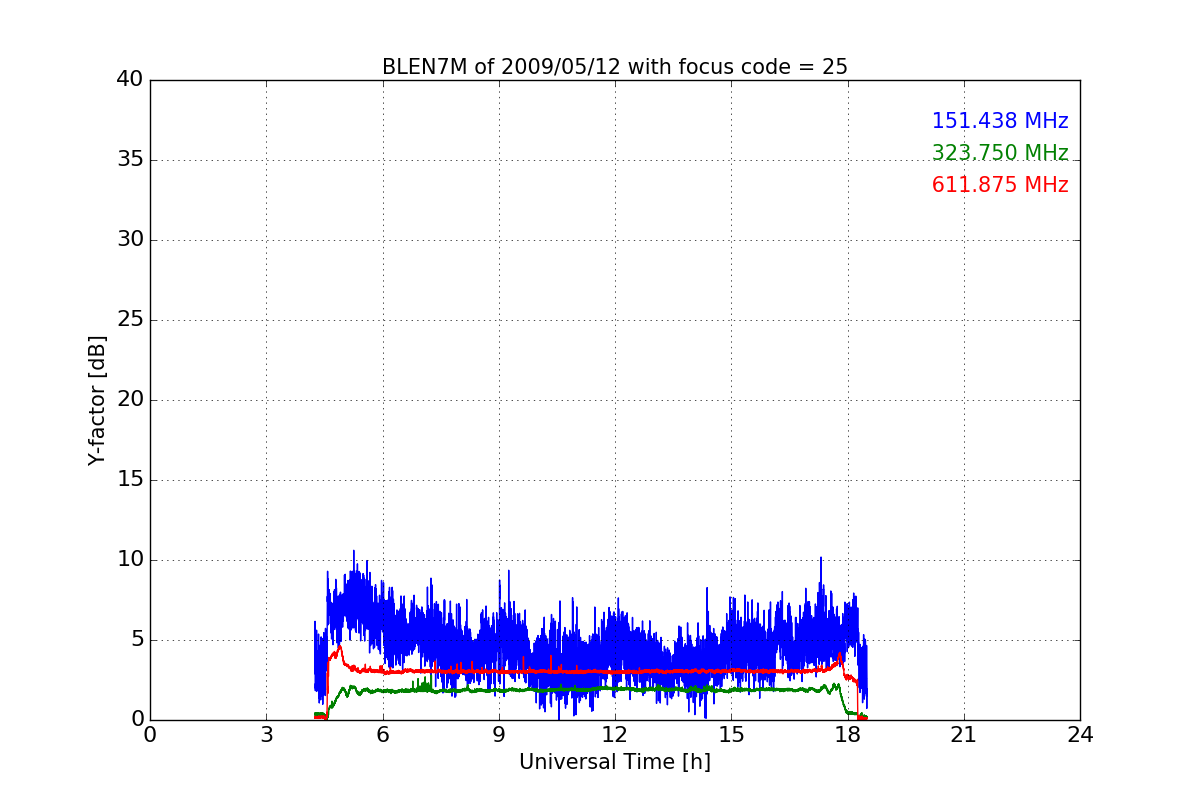The width and height of the screenshot is (1200, 800).
Task: Click the y-axis tick label 20
Action: pyautogui.click(x=129, y=400)
